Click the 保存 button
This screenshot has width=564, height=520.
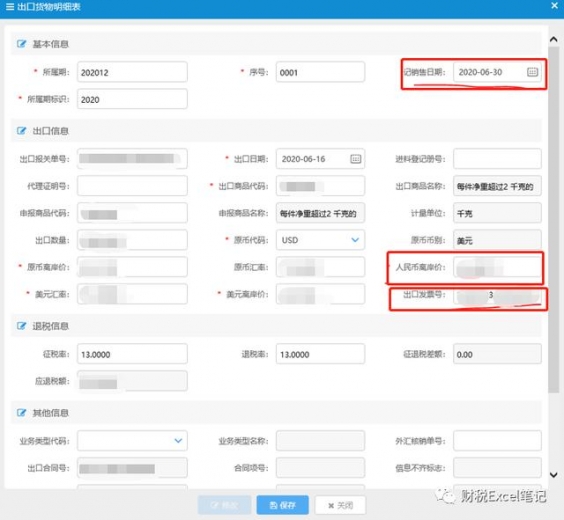(282, 505)
